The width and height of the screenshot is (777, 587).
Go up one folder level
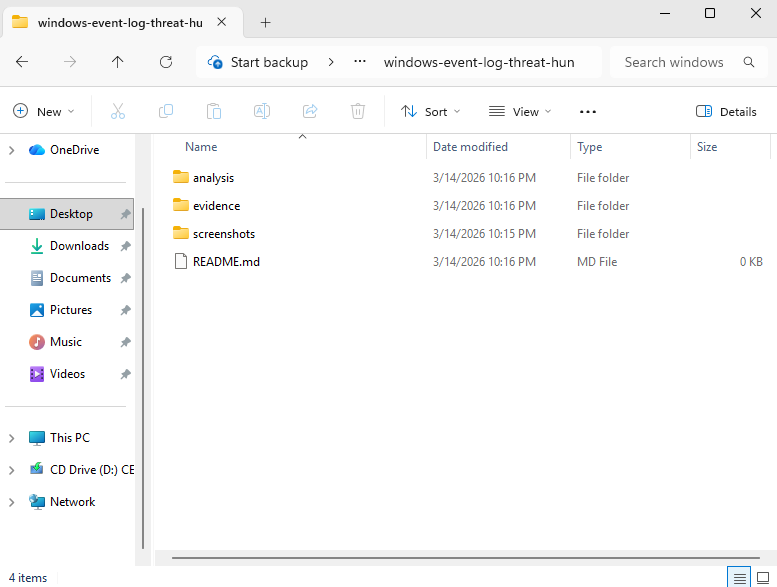117,62
